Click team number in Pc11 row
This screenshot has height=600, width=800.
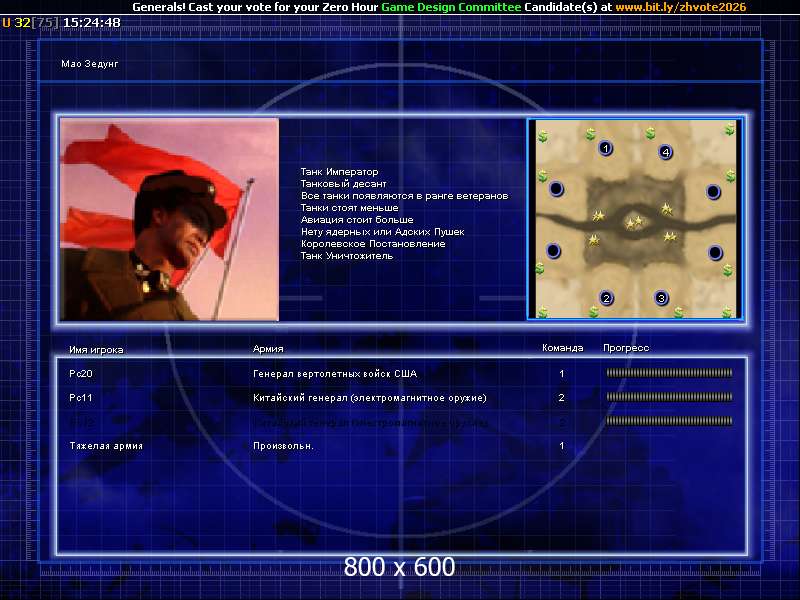point(562,397)
